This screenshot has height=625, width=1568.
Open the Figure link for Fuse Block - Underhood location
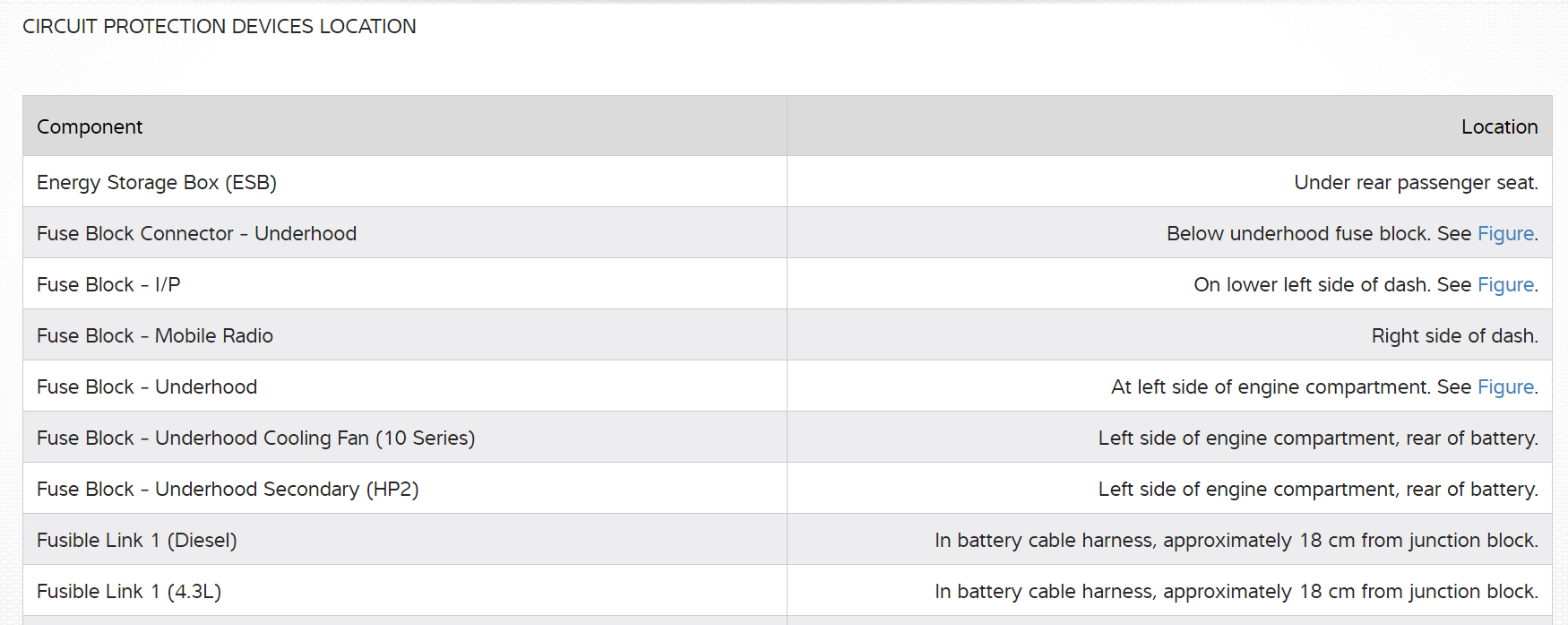pyautogui.click(x=1505, y=387)
